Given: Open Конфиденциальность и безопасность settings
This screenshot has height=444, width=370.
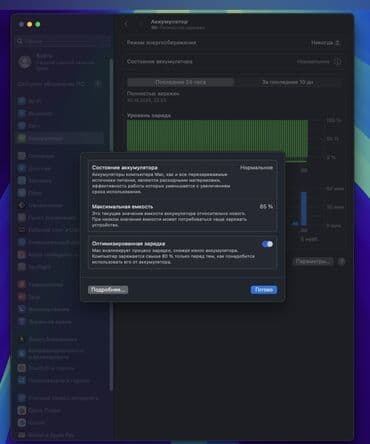Looking at the screenshot, I should (60, 354).
